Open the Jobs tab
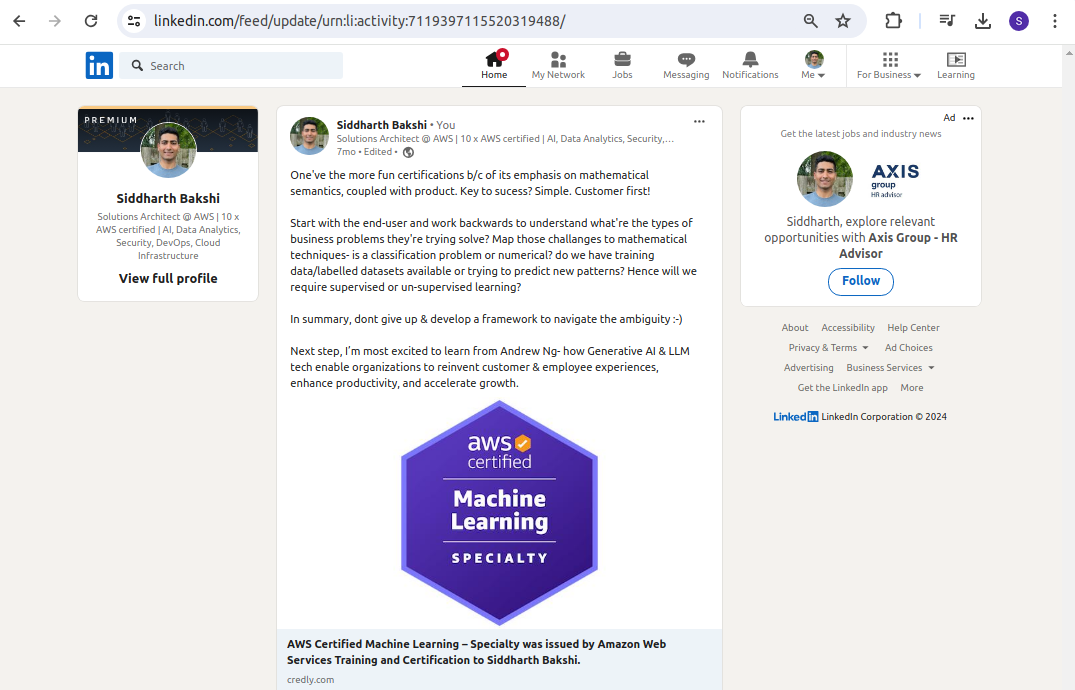Image resolution: width=1075 pixels, height=690 pixels. click(x=622, y=66)
